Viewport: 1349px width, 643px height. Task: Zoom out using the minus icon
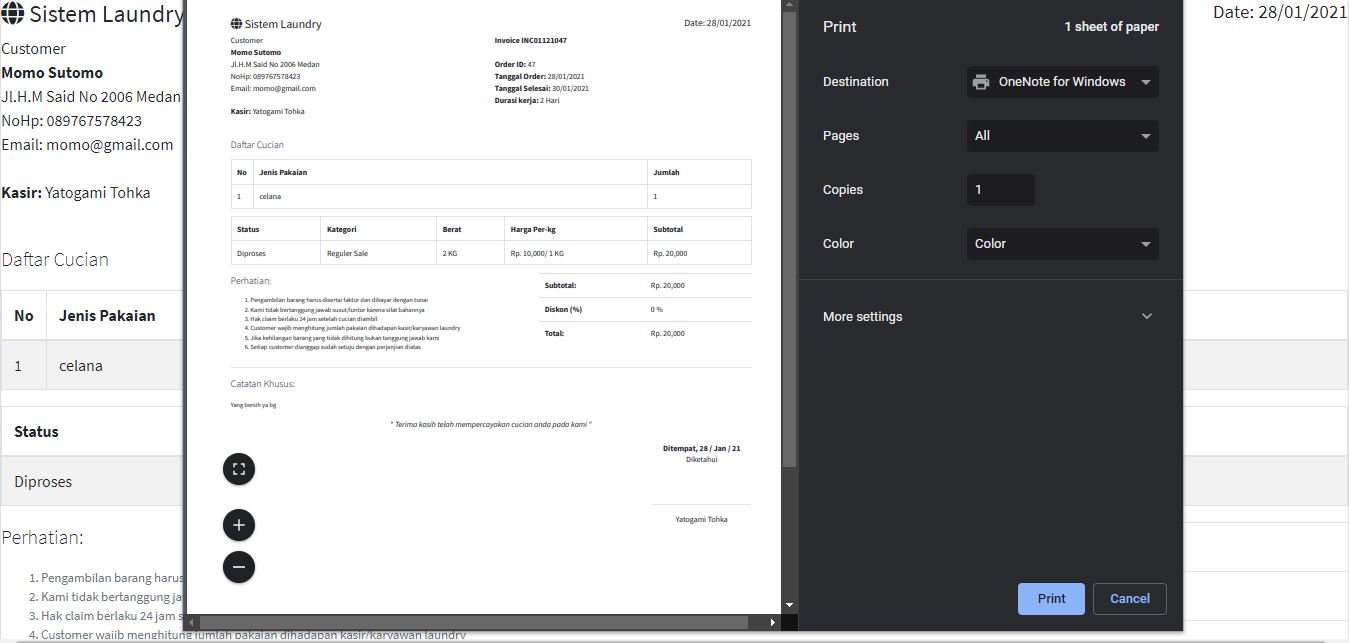[238, 566]
